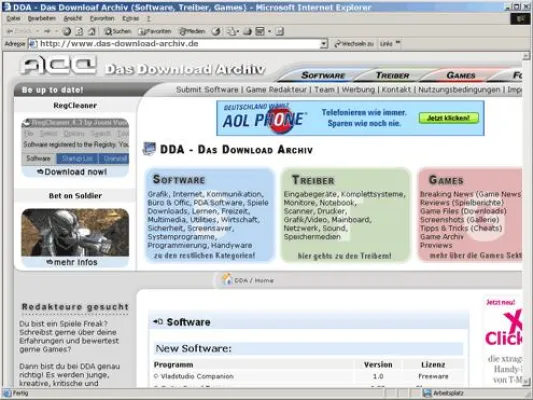Open the History (Verlauf) toolbar icon
533x400 pixels.
216,32
